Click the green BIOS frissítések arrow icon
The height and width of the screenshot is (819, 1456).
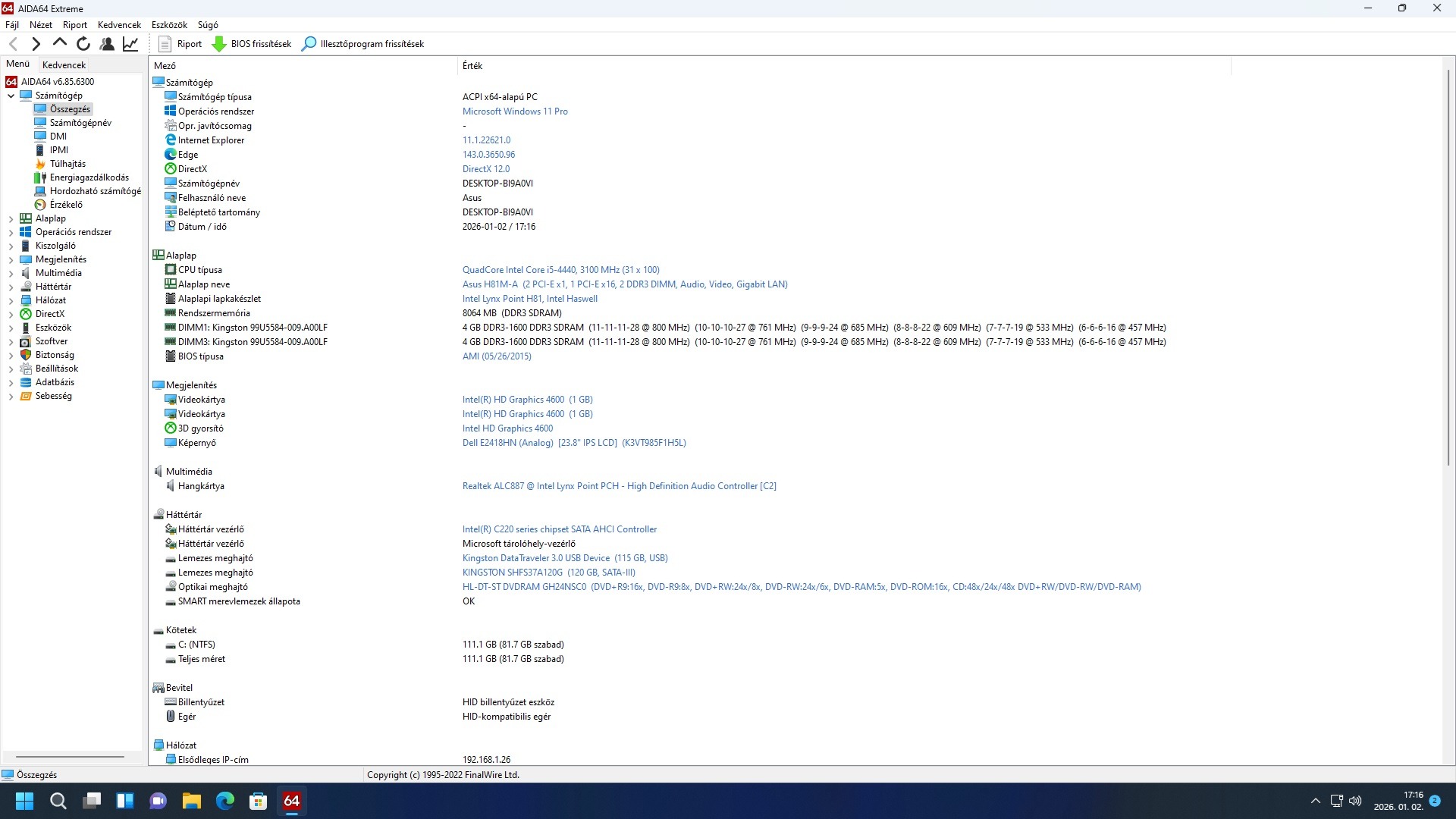[219, 44]
